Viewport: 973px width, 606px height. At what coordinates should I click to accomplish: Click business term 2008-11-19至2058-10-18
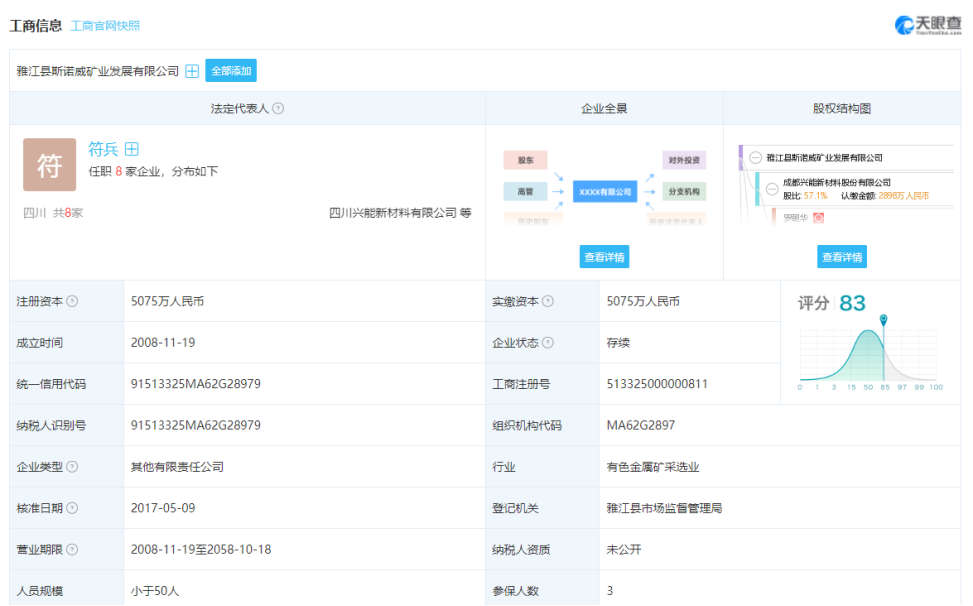(x=200, y=550)
